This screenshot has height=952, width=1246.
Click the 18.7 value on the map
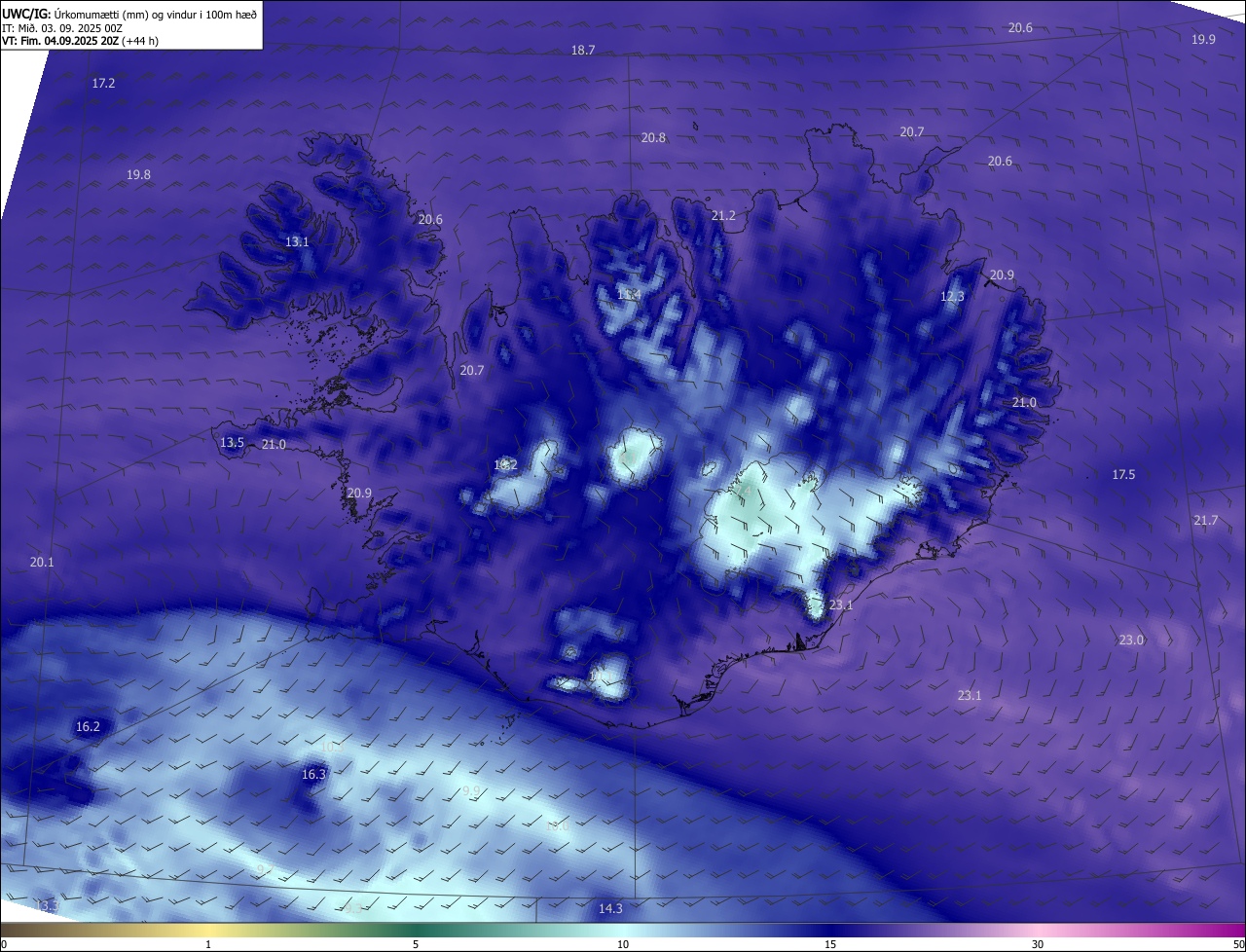pos(583,51)
